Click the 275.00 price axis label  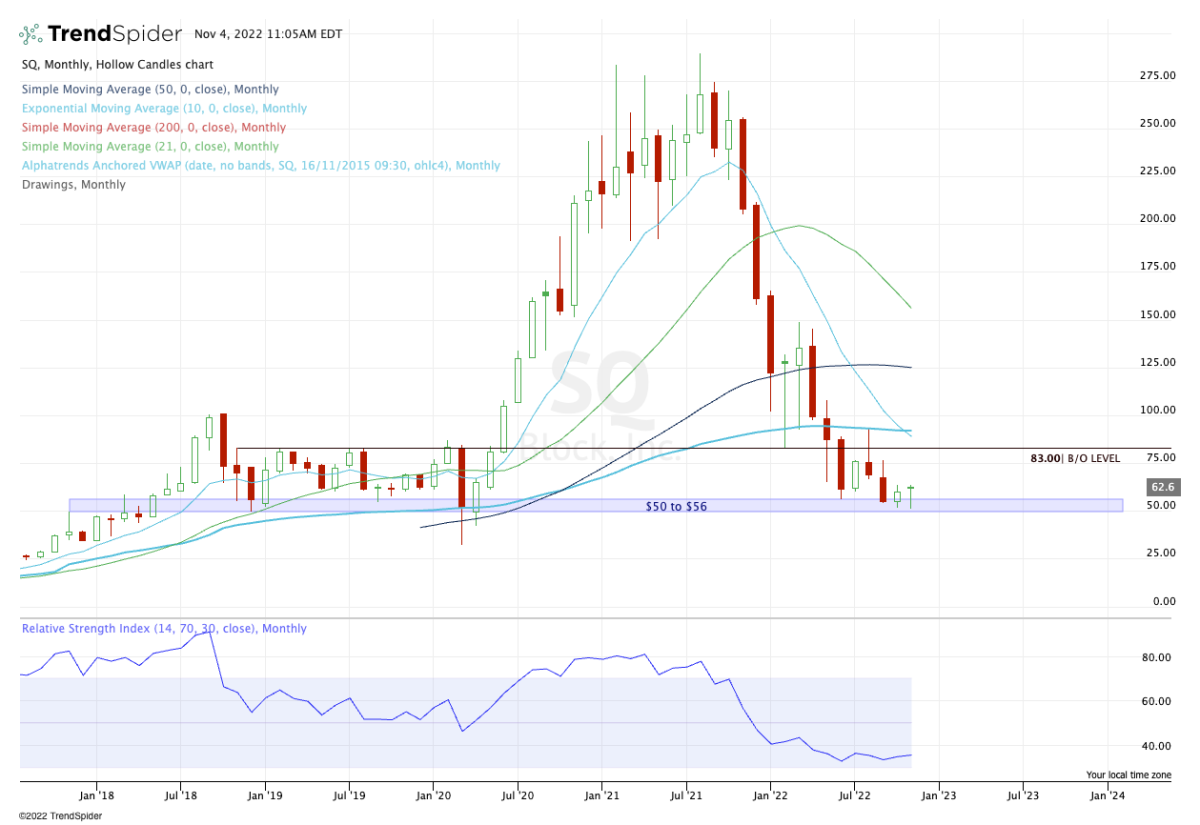point(1157,75)
